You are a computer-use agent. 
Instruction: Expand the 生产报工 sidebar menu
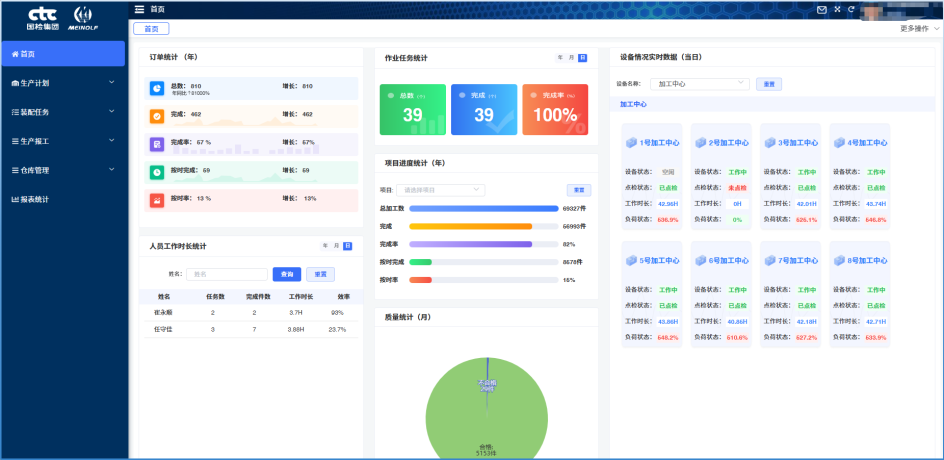point(63,141)
